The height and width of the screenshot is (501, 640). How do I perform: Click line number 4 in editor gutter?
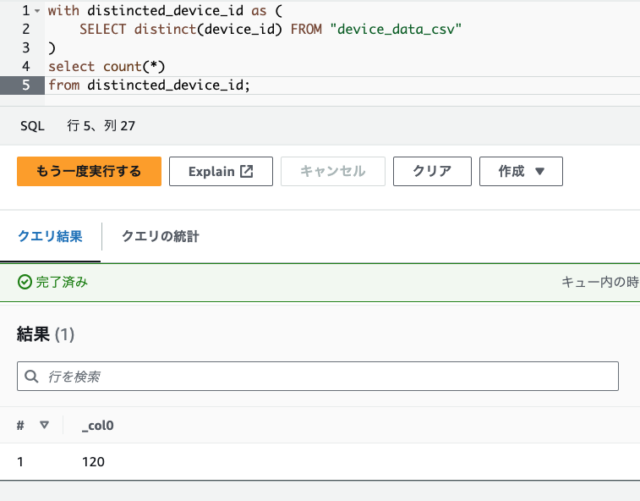(26, 66)
